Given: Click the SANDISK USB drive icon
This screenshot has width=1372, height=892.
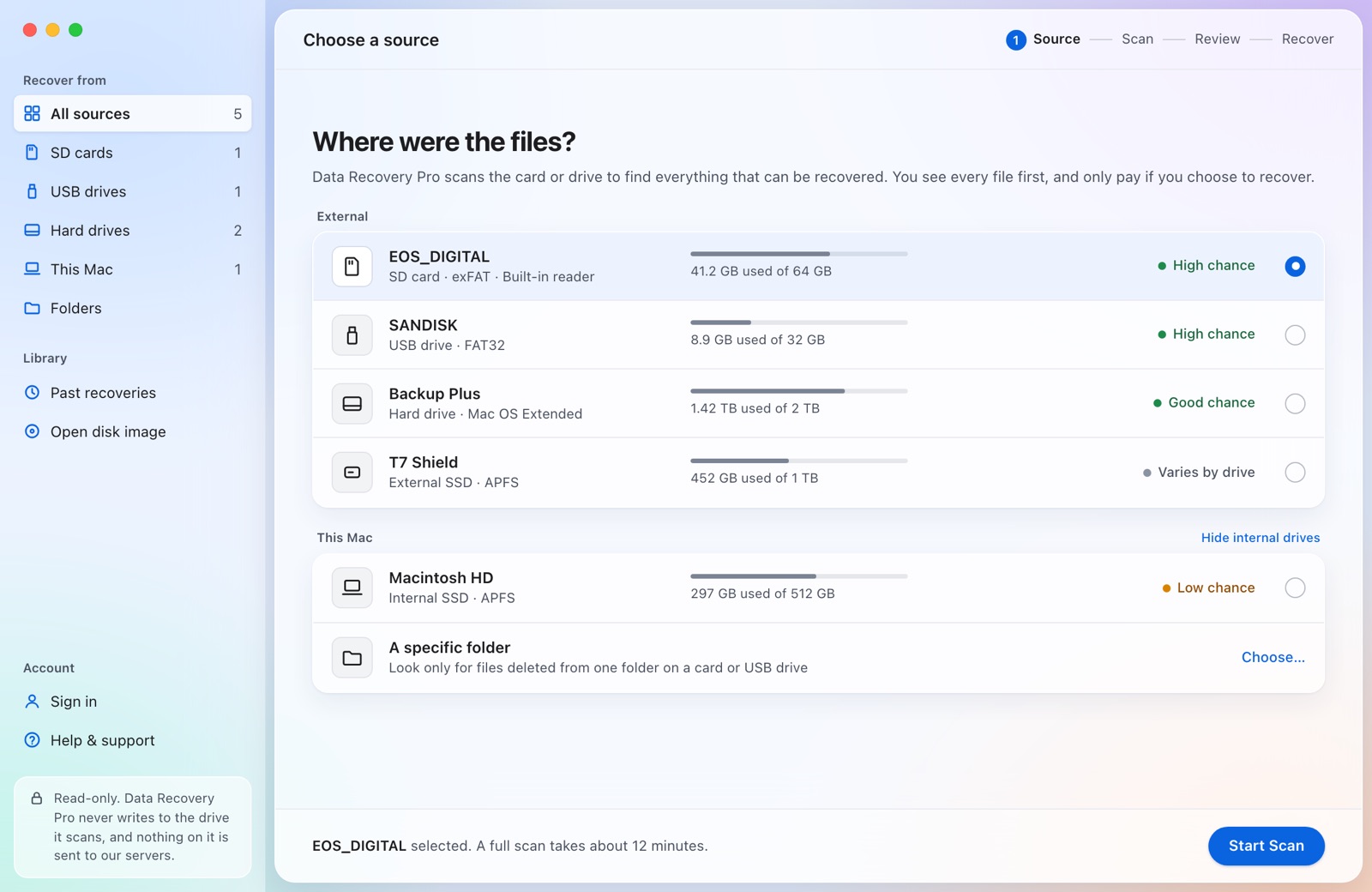Looking at the screenshot, I should pos(352,334).
